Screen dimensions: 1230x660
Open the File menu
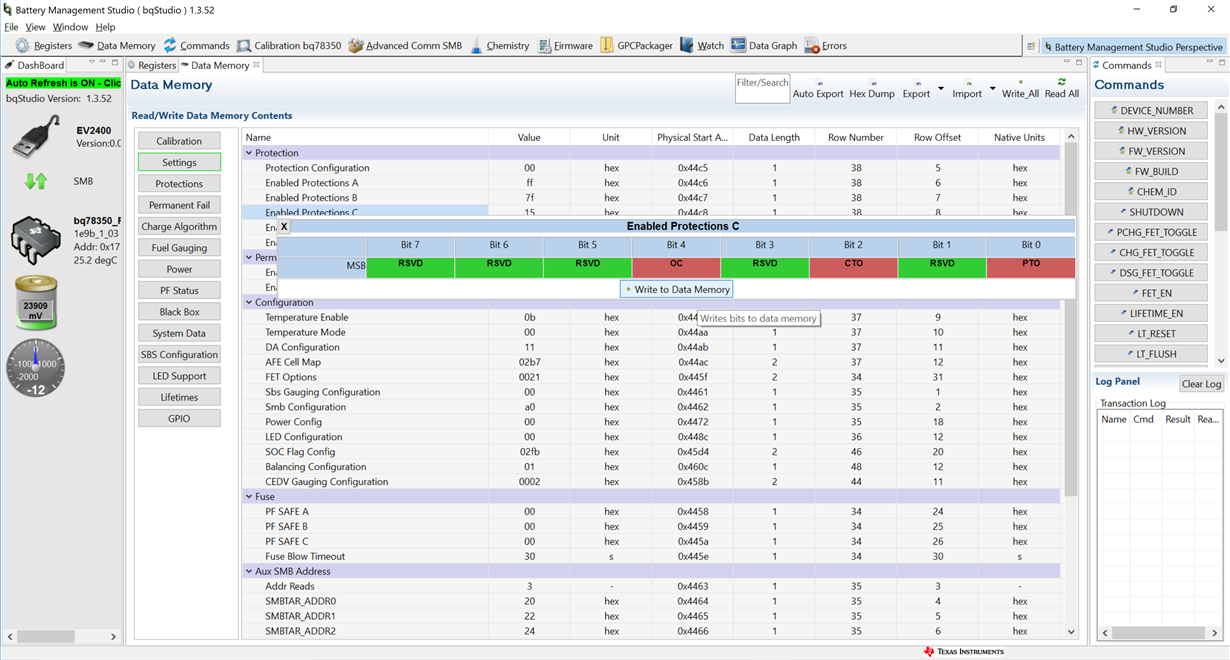pyautogui.click(x=11, y=27)
